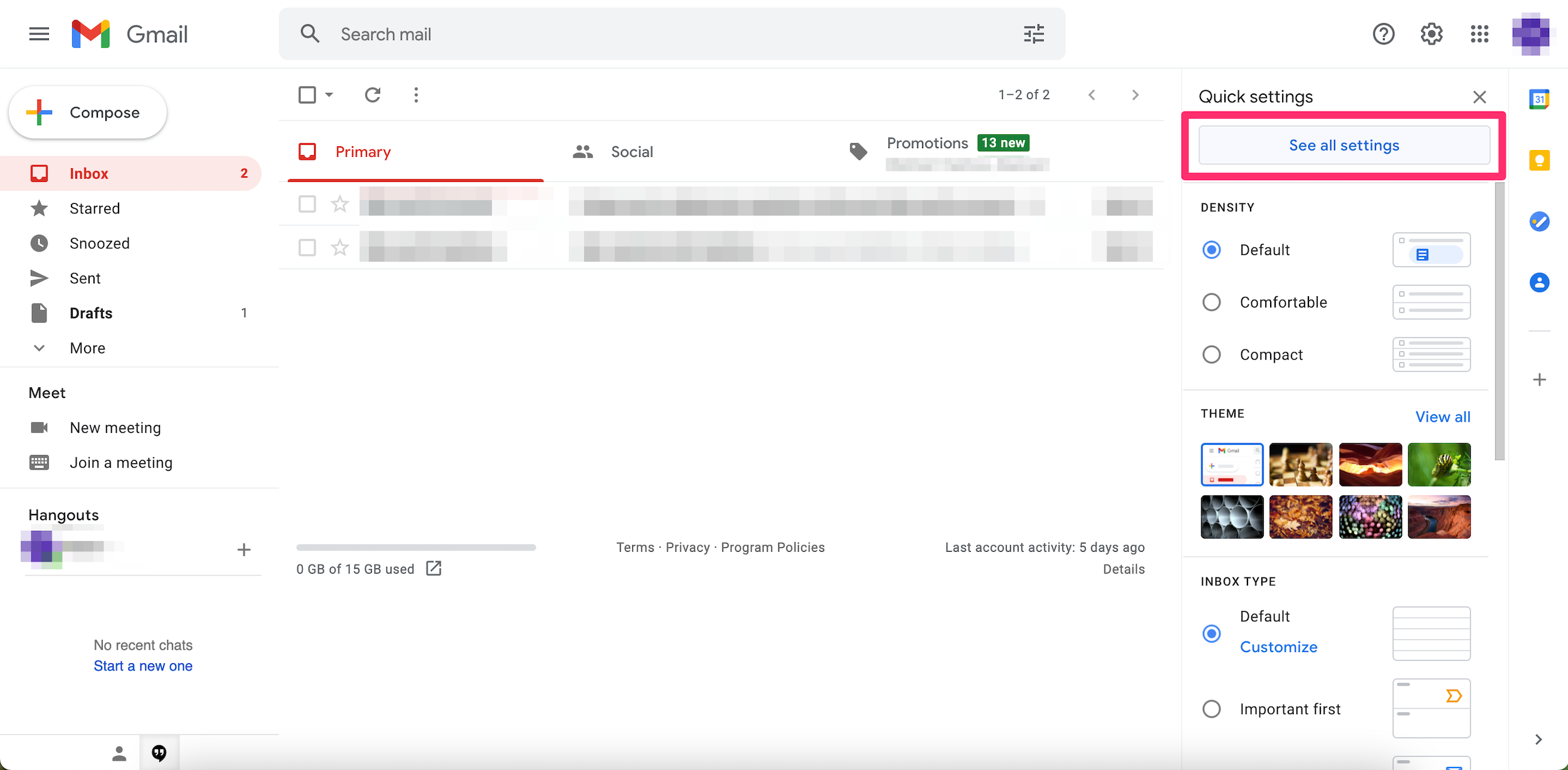Screen dimensions: 1568x770
Task: Switch to Hangouts conversations bubble icon
Action: (159, 753)
